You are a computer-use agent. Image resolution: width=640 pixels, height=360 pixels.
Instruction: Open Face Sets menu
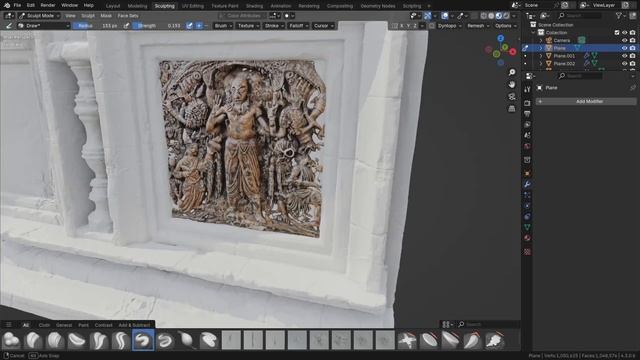tap(128, 16)
